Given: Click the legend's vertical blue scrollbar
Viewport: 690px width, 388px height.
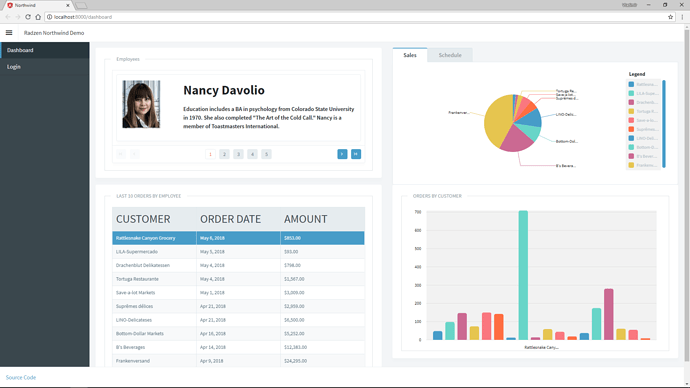Looking at the screenshot, I should [664, 124].
